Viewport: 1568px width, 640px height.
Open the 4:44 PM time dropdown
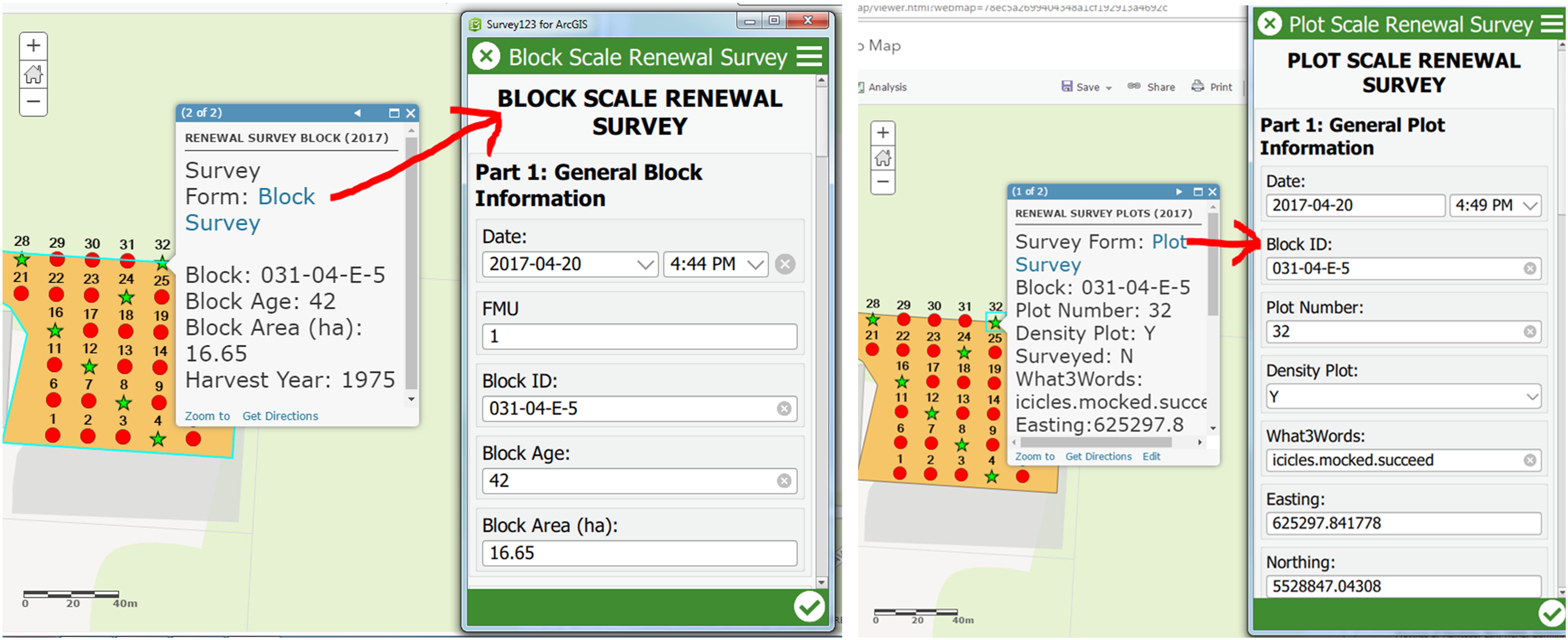755,265
